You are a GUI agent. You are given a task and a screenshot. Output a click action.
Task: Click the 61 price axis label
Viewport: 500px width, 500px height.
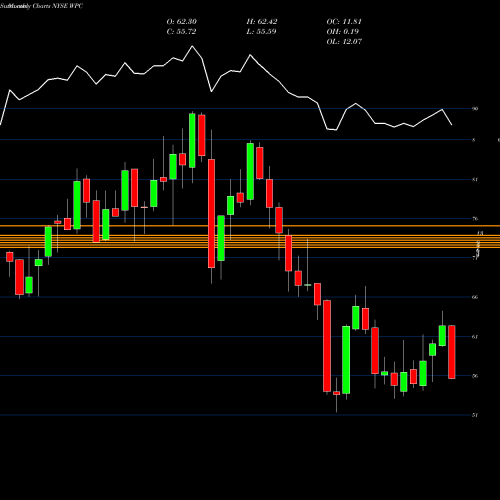(475, 337)
